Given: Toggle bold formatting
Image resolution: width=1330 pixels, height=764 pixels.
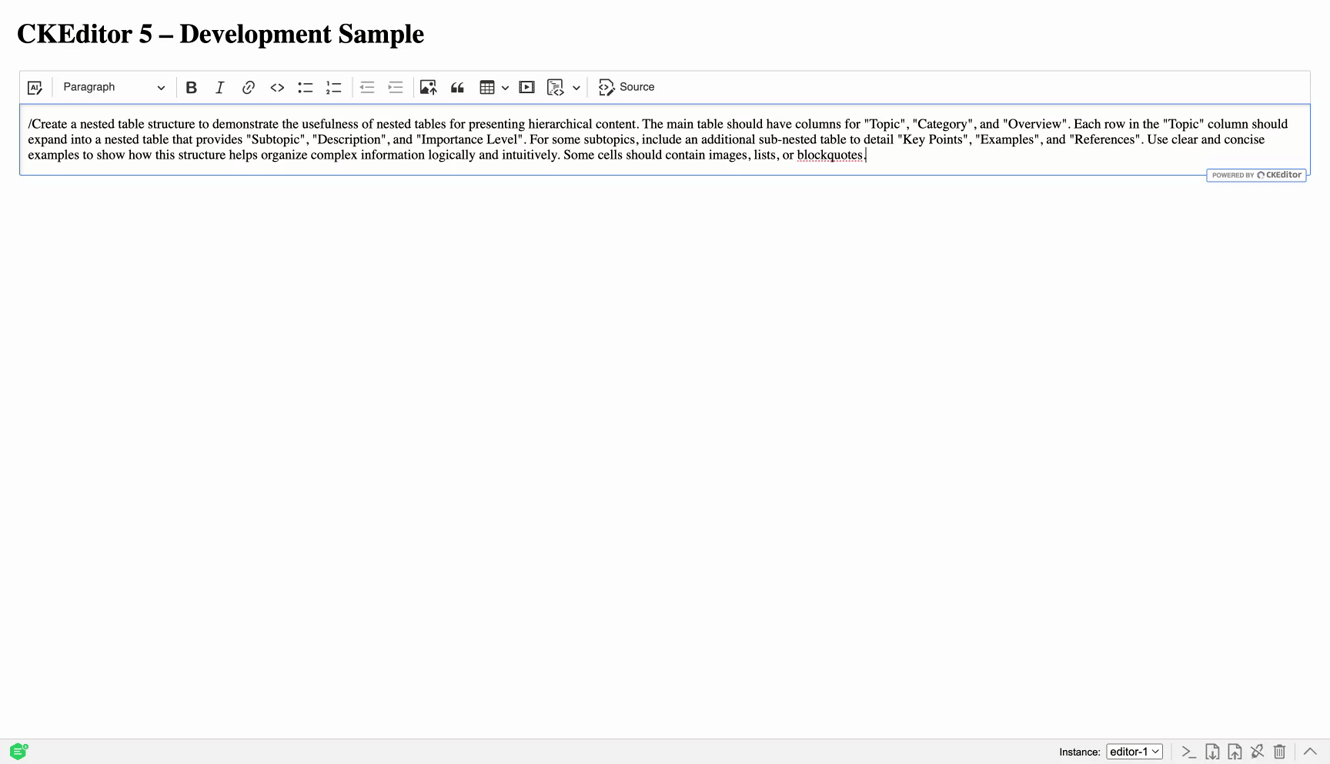Looking at the screenshot, I should click(x=191, y=88).
